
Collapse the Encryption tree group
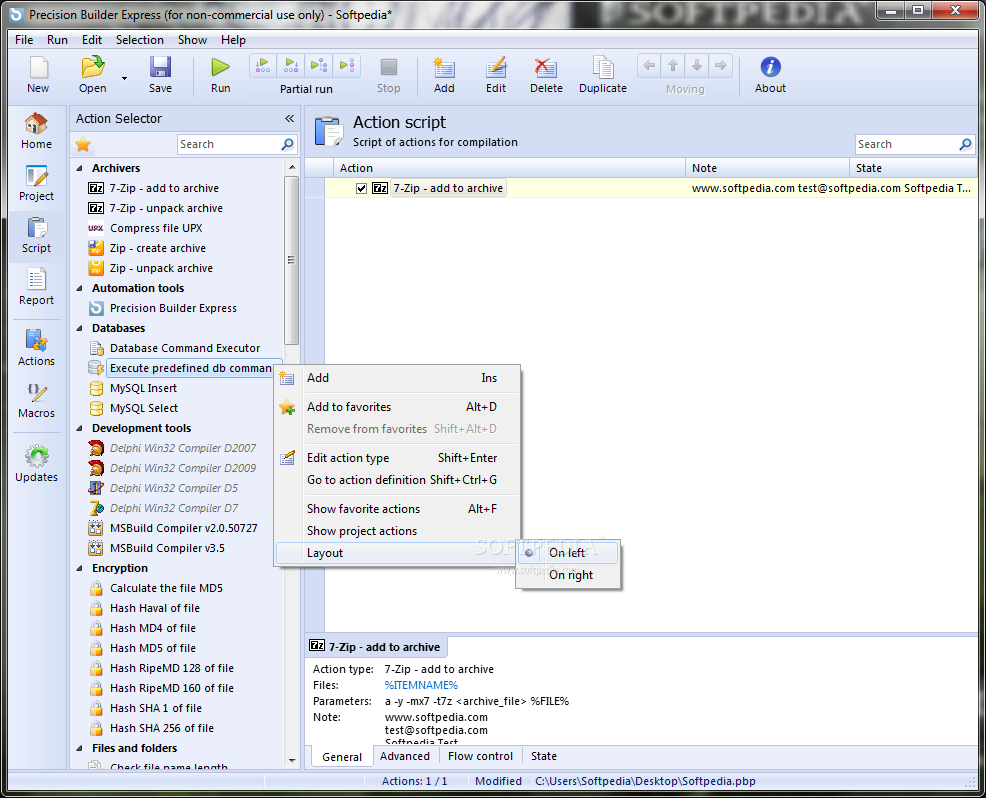[x=80, y=568]
